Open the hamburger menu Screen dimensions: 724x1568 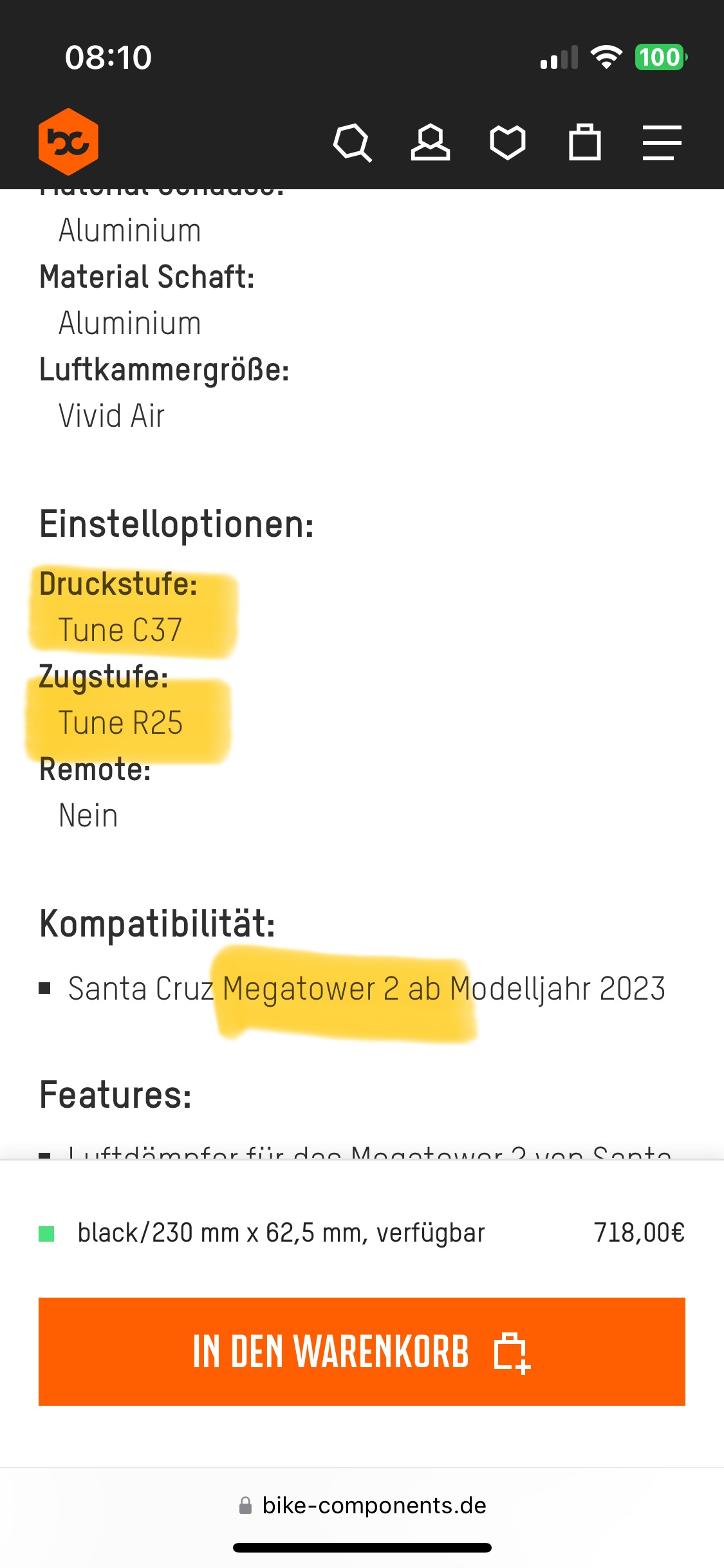pos(662,142)
